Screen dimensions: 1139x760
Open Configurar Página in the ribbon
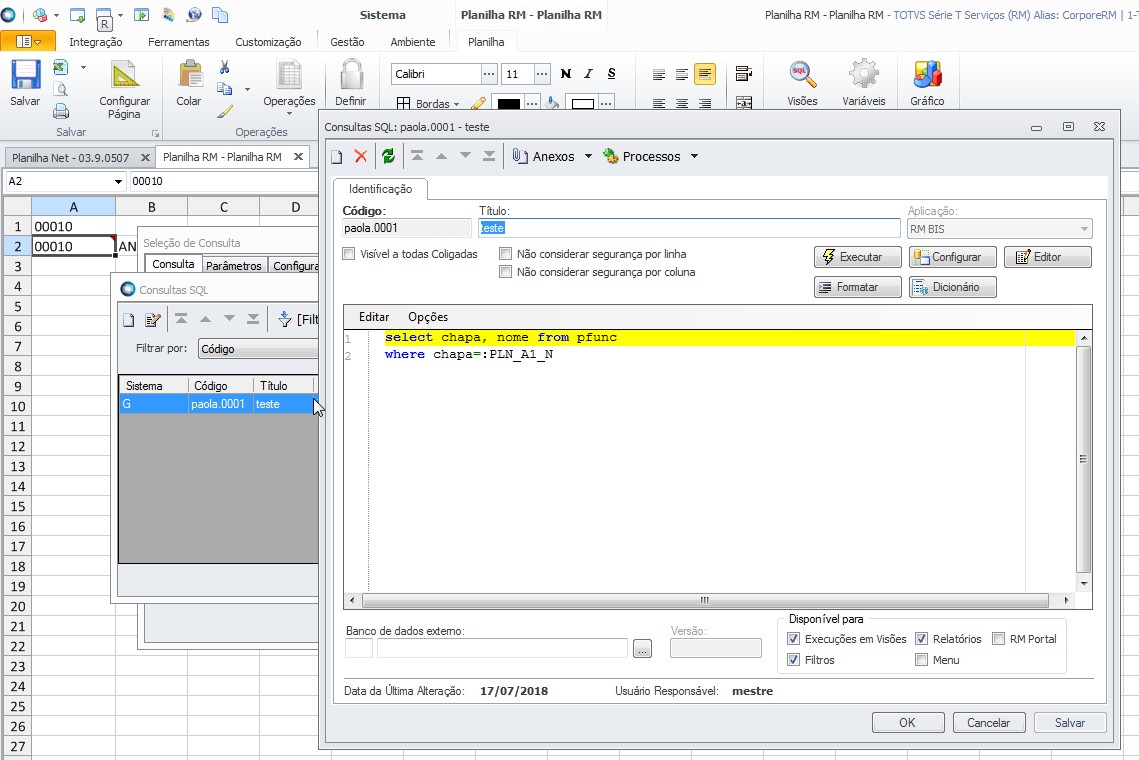click(x=124, y=90)
